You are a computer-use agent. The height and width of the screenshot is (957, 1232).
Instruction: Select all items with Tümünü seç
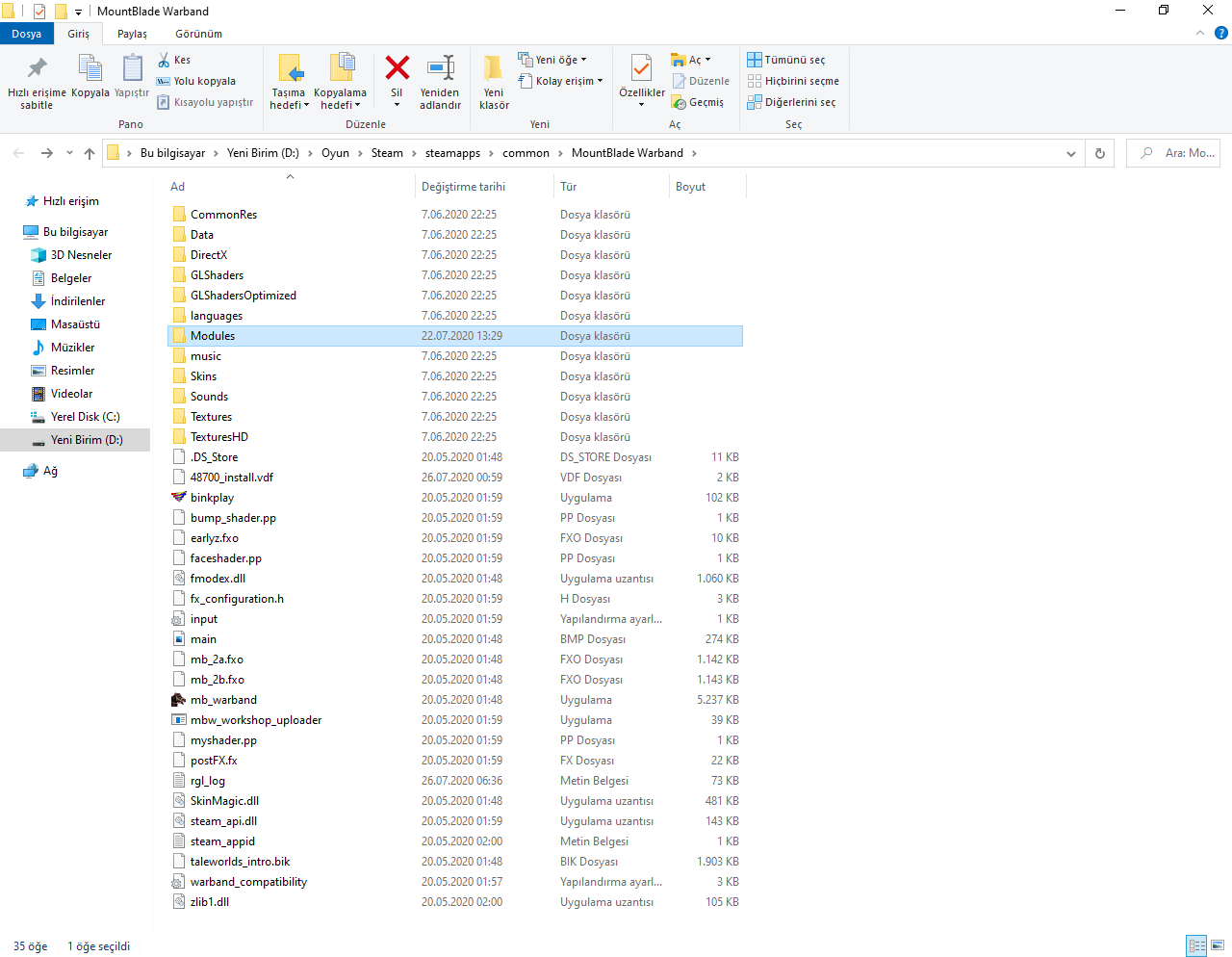[x=786, y=60]
